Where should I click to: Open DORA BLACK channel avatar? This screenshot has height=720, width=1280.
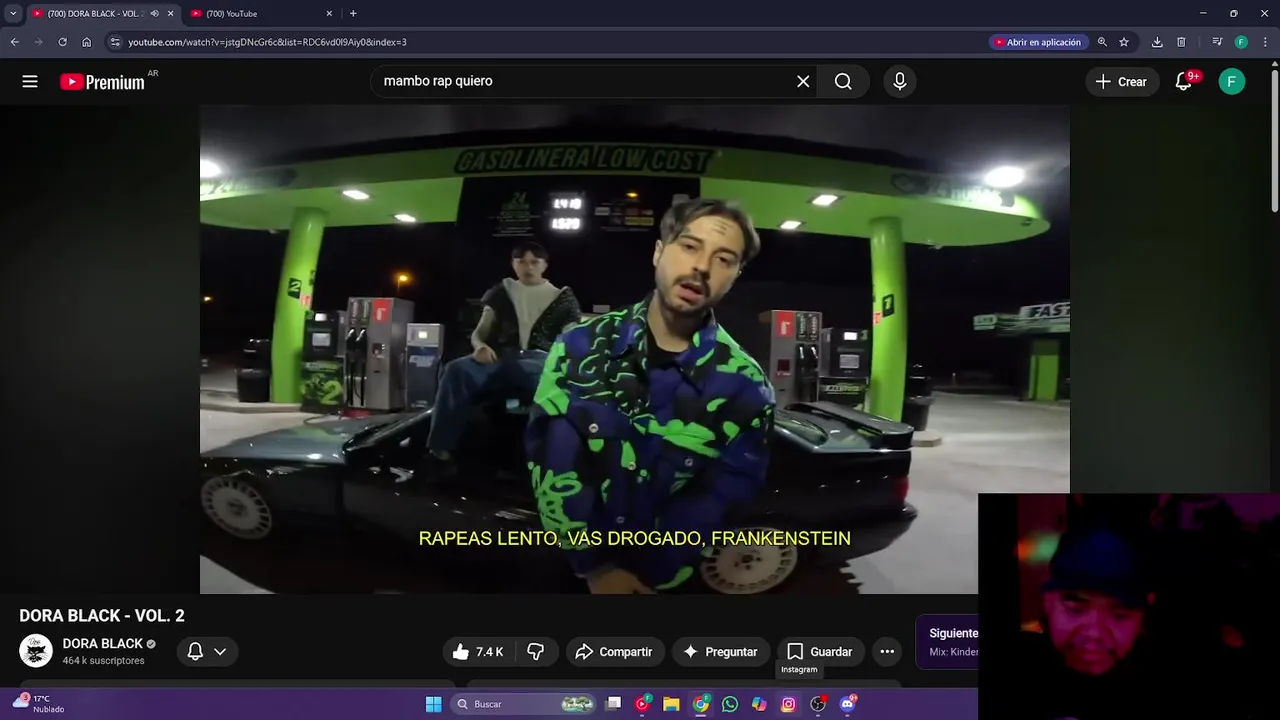36,651
